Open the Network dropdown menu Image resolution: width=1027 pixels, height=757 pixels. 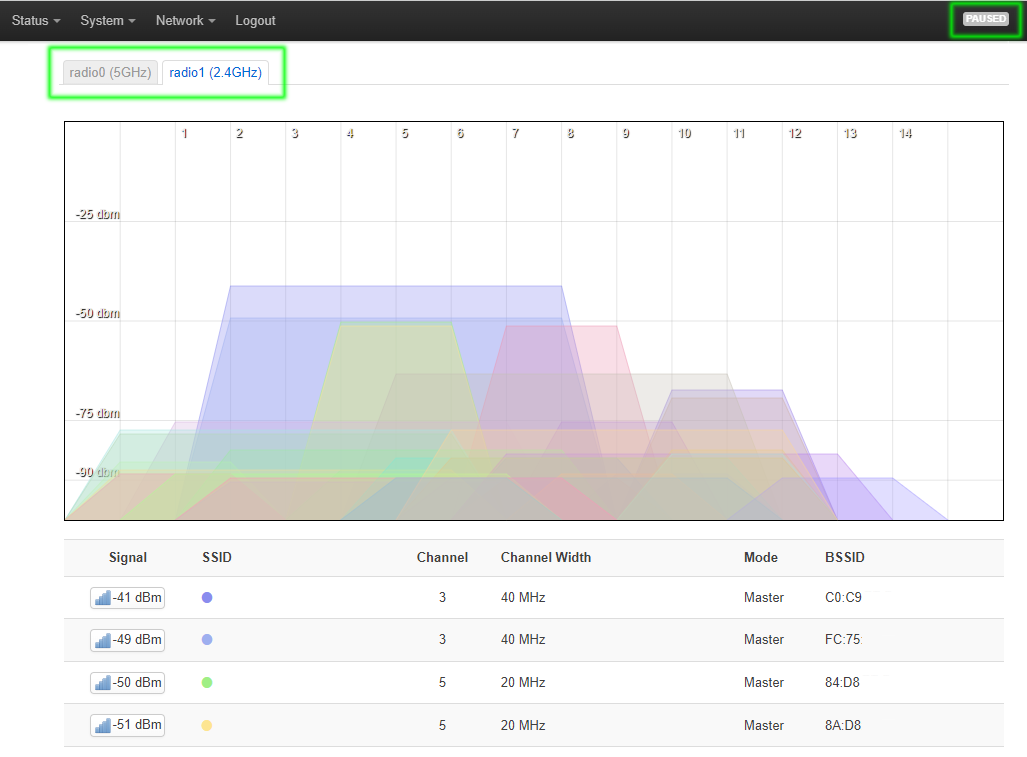pyautogui.click(x=186, y=20)
